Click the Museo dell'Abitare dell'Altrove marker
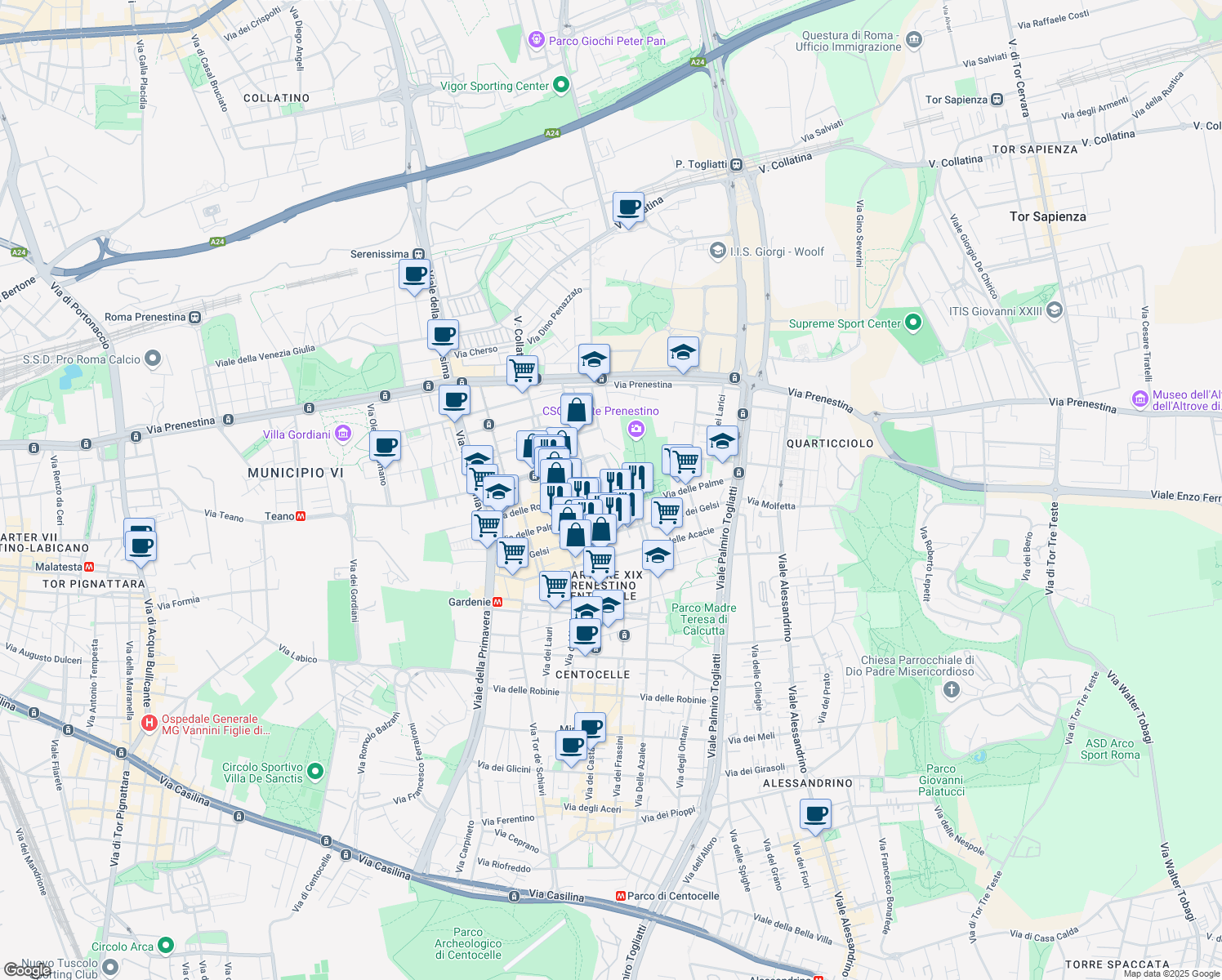 click(x=1139, y=399)
